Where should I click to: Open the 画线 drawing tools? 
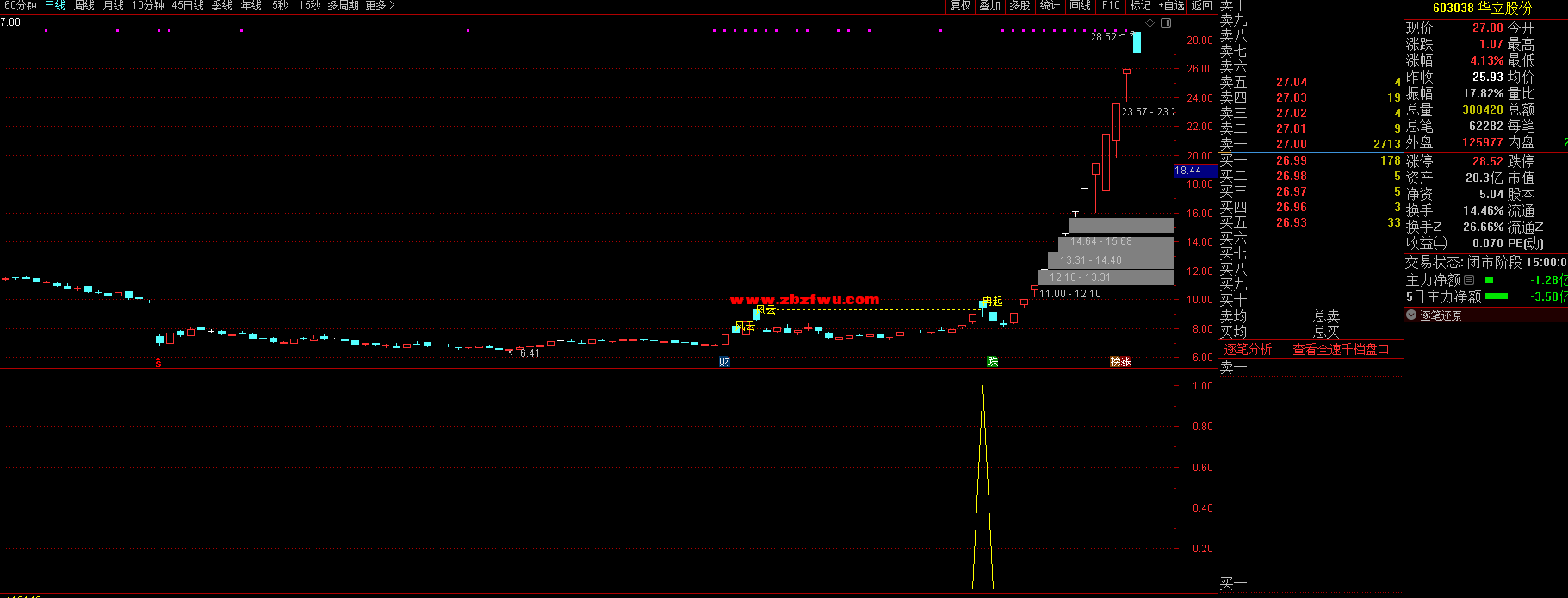coord(1080,6)
